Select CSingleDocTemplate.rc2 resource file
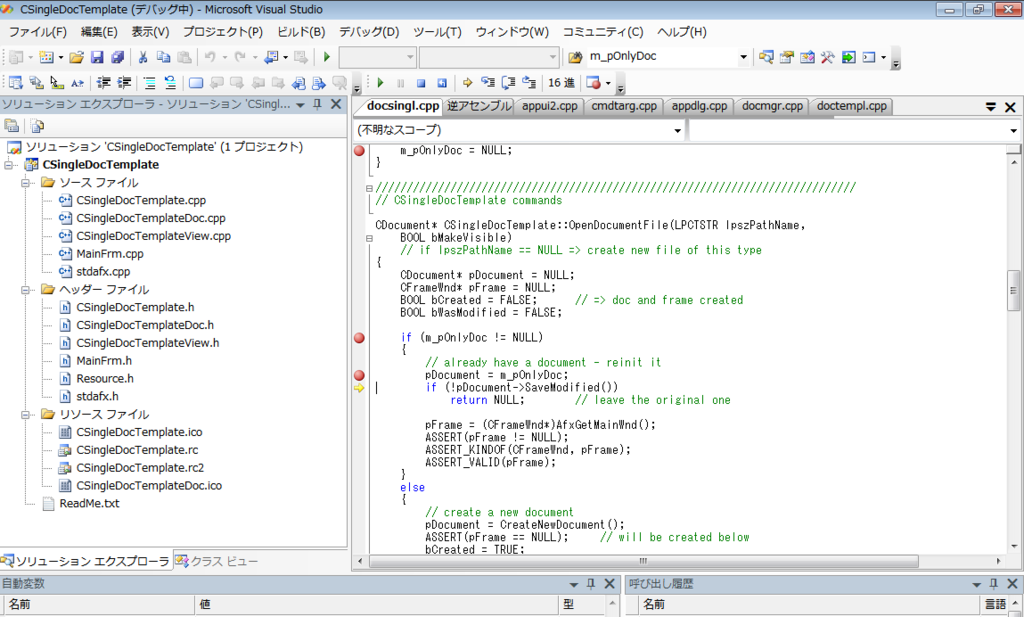This screenshot has height=617, width=1024. (140, 467)
